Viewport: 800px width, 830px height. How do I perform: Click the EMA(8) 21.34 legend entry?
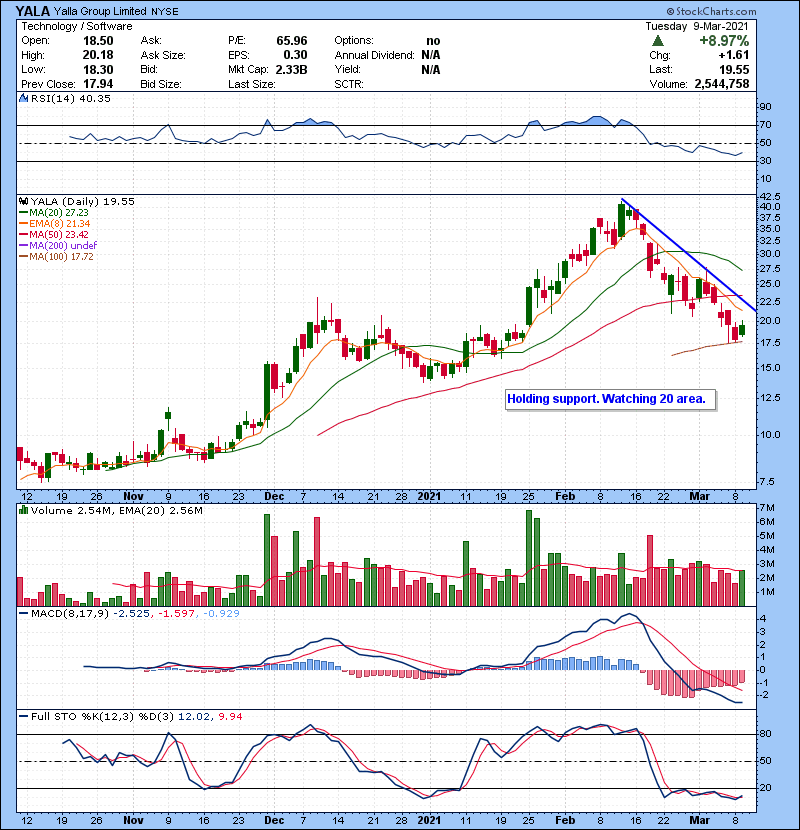tap(55, 224)
